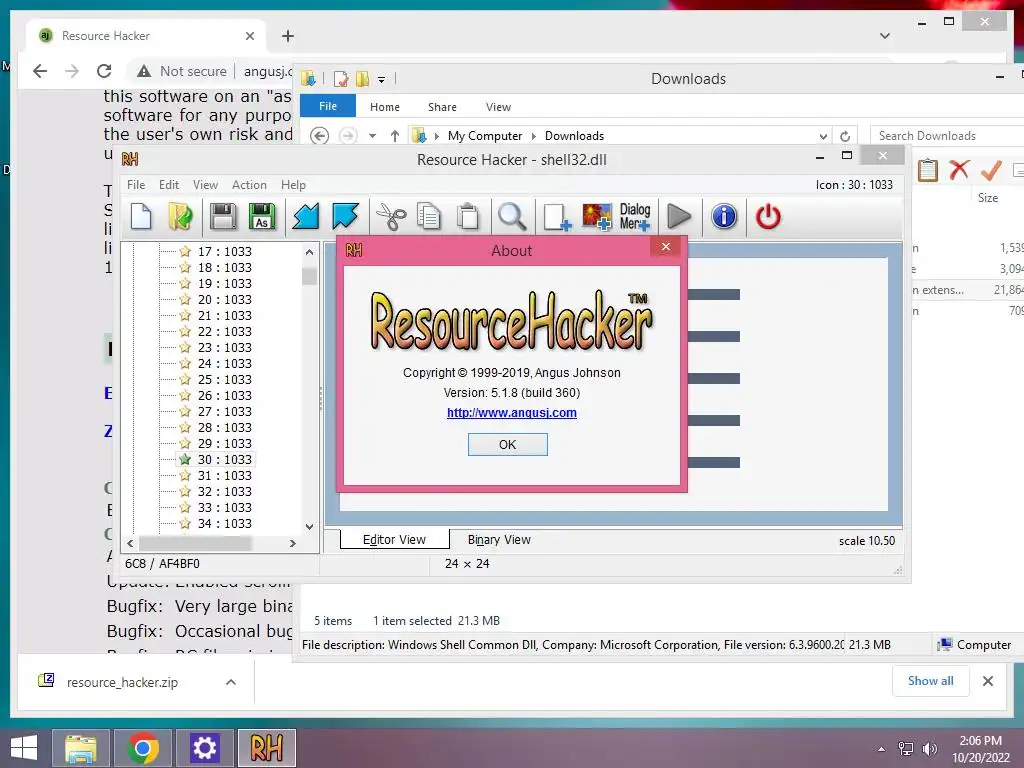Open quick access toolbar customize dropdown
1024x768 pixels.
coord(381,80)
